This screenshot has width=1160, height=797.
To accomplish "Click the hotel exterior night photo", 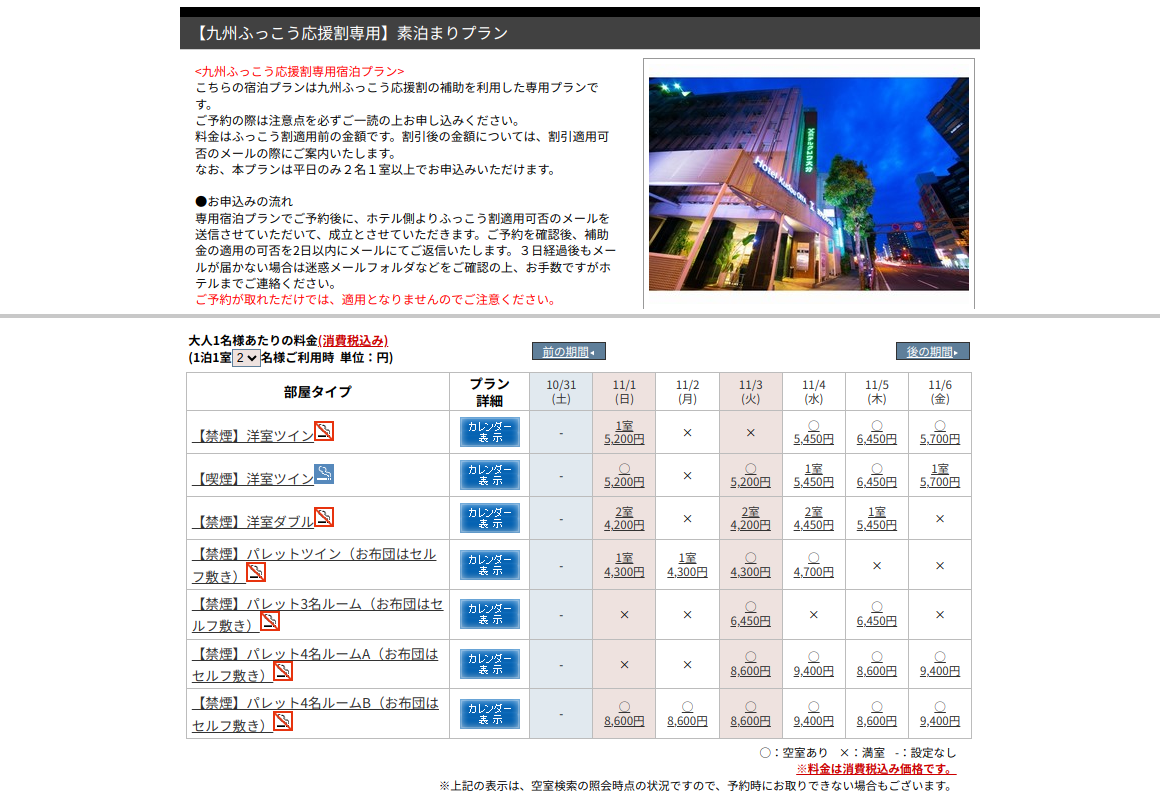I will (809, 184).
